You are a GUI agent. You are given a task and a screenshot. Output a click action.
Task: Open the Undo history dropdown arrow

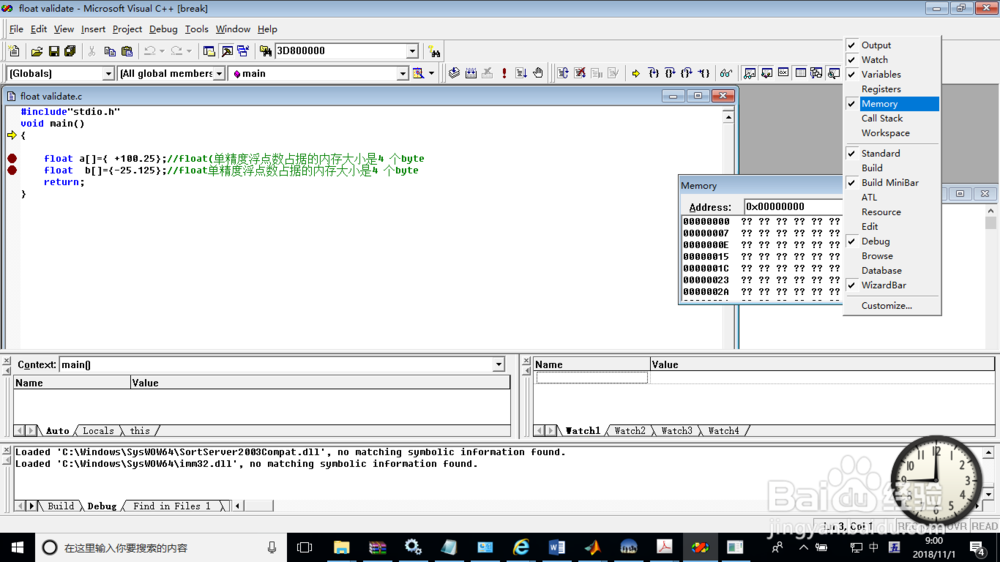tap(162, 51)
